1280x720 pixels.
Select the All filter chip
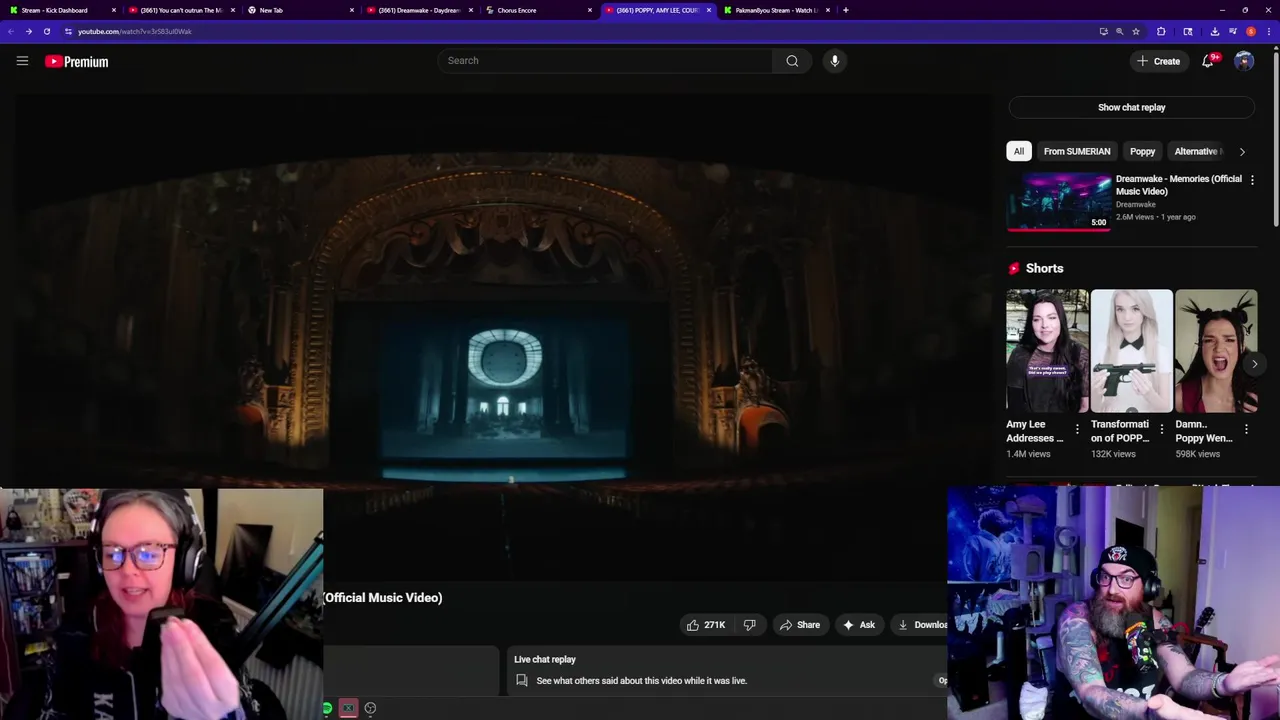pos(1018,151)
